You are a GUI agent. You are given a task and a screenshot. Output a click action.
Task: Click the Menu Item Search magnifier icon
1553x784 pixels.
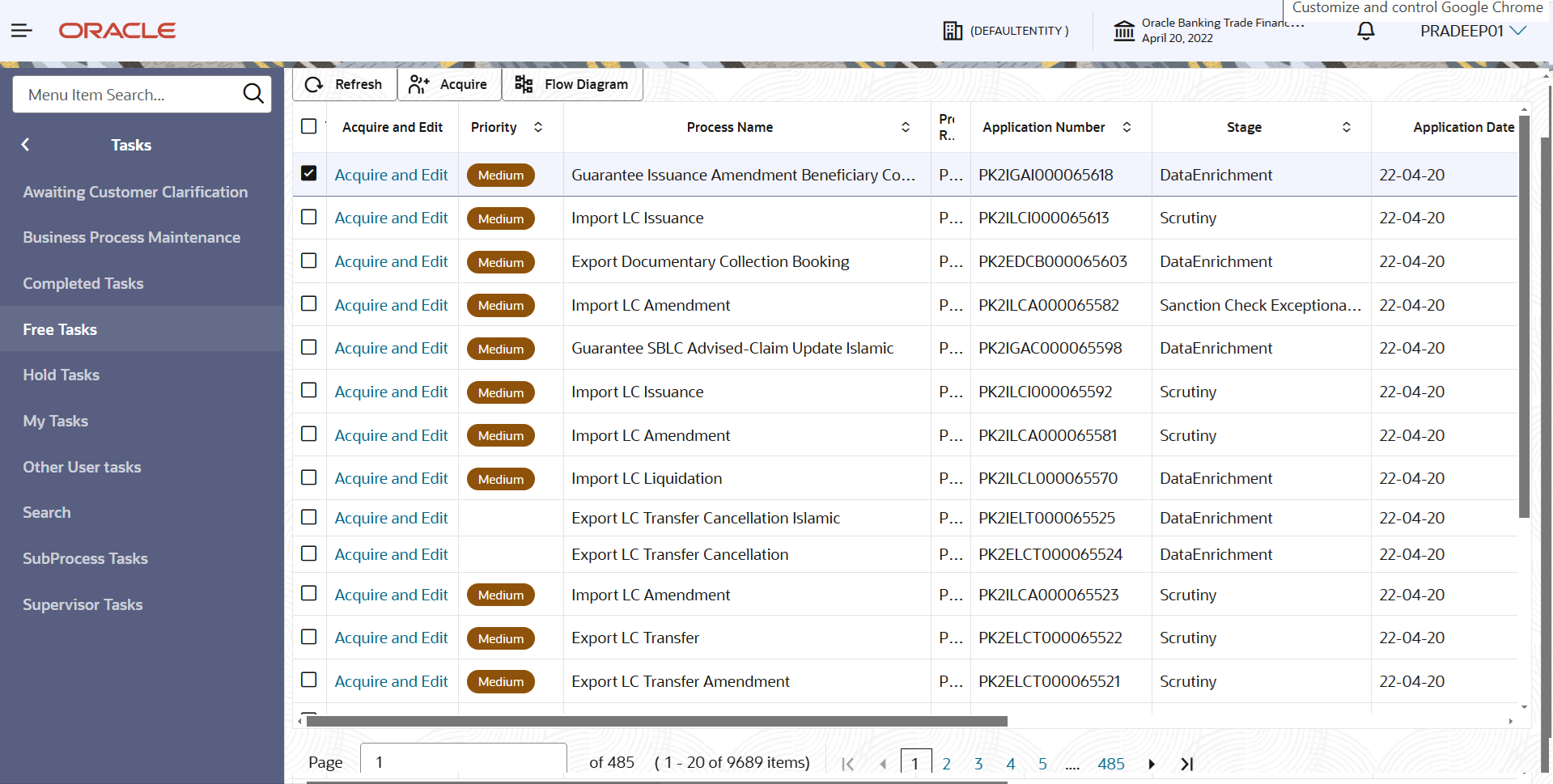pyautogui.click(x=253, y=94)
